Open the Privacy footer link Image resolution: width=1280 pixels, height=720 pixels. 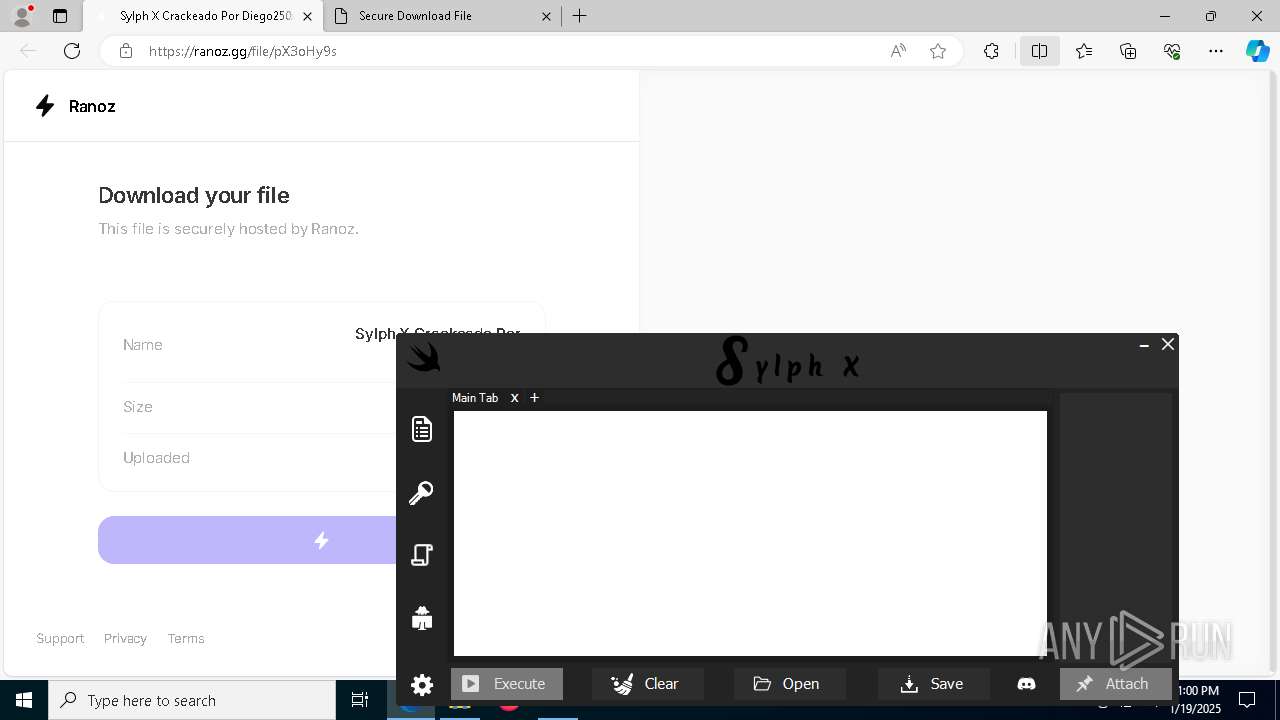[x=125, y=638]
